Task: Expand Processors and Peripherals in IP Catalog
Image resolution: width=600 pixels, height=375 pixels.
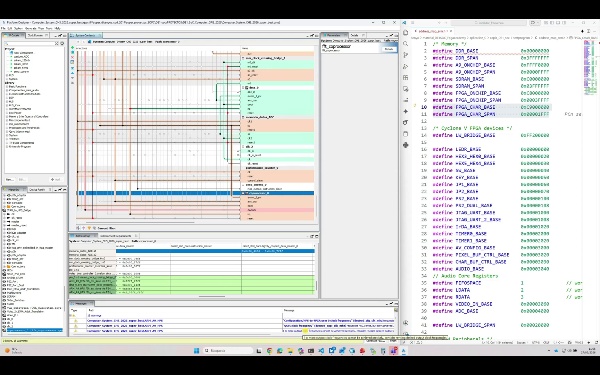Action: 7,127
